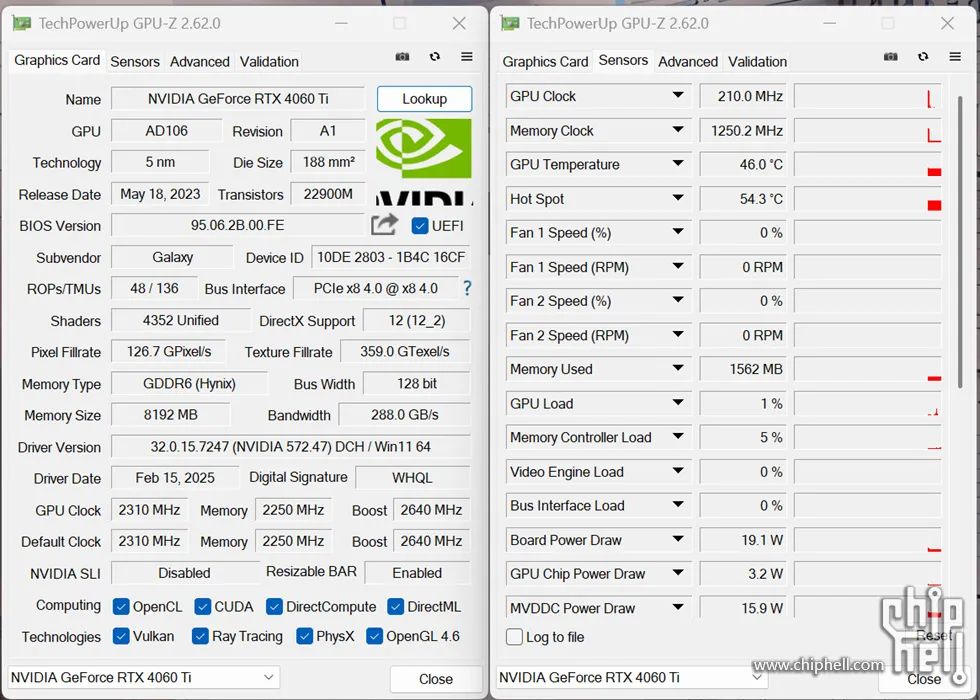Open the Memory Controller Load dropdown

pos(678,436)
